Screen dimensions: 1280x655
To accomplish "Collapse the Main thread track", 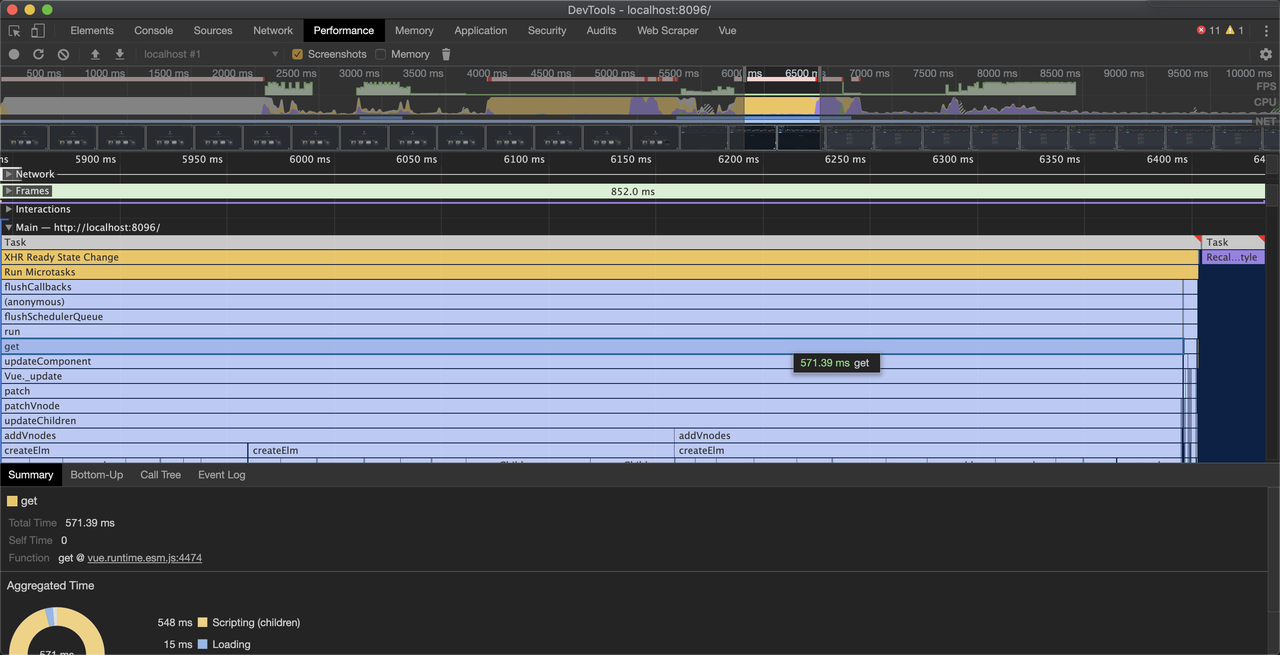I will tap(9, 228).
